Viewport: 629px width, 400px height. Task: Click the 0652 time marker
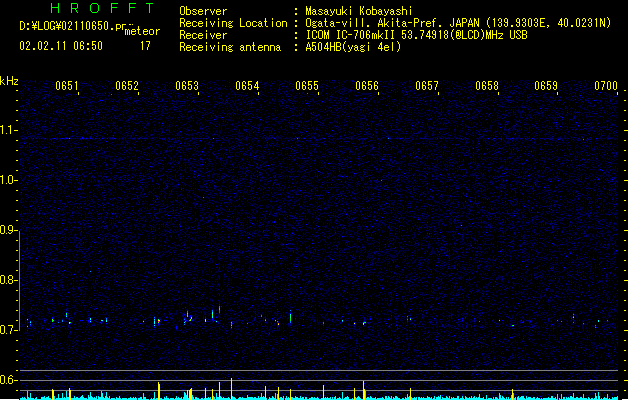127,86
